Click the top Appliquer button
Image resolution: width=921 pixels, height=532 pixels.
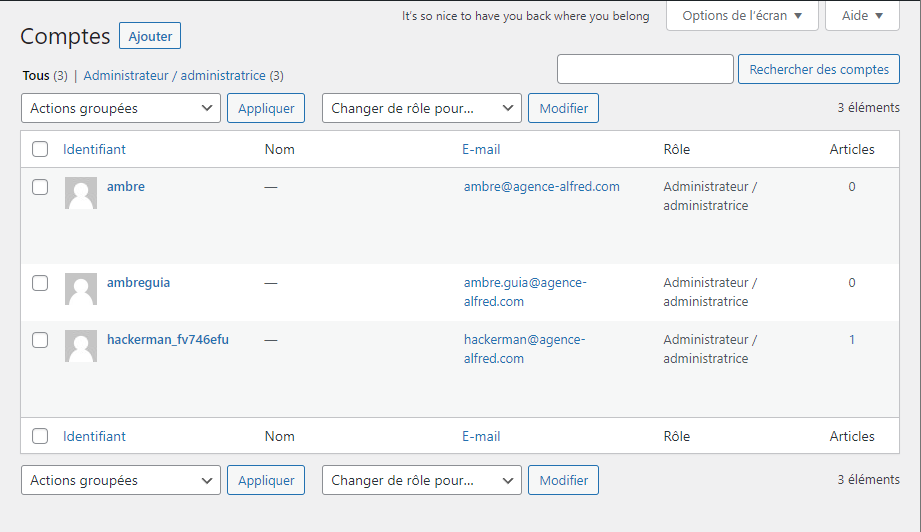coord(266,108)
